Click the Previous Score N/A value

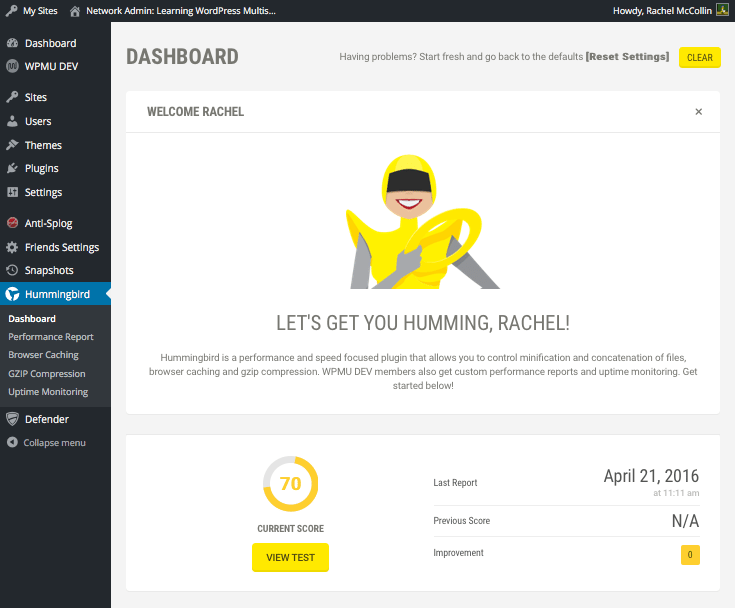pos(685,521)
